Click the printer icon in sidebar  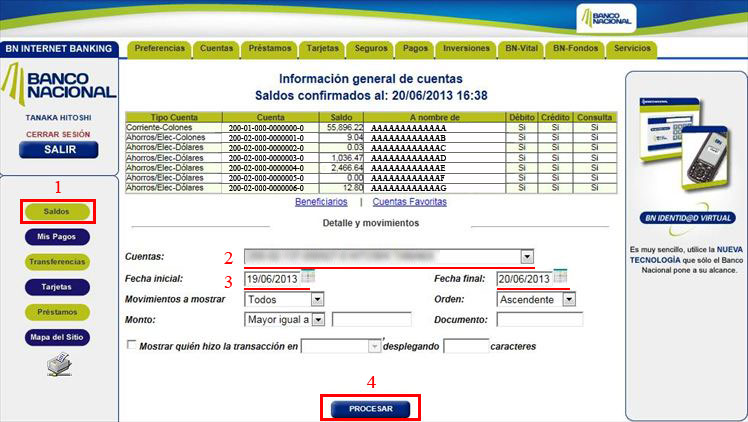(60, 364)
